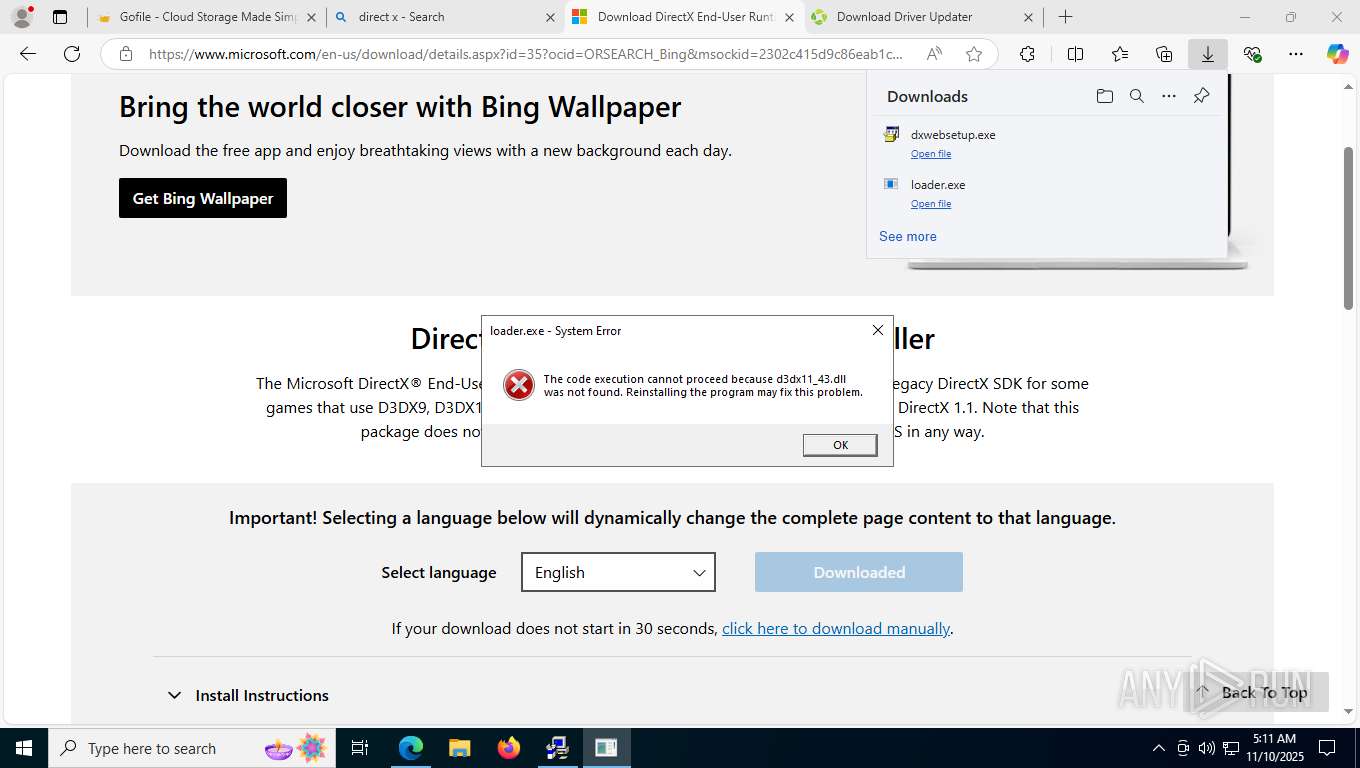Screen dimensions: 1360x768
Task: Go back with the browser back arrow
Action: coord(28,54)
